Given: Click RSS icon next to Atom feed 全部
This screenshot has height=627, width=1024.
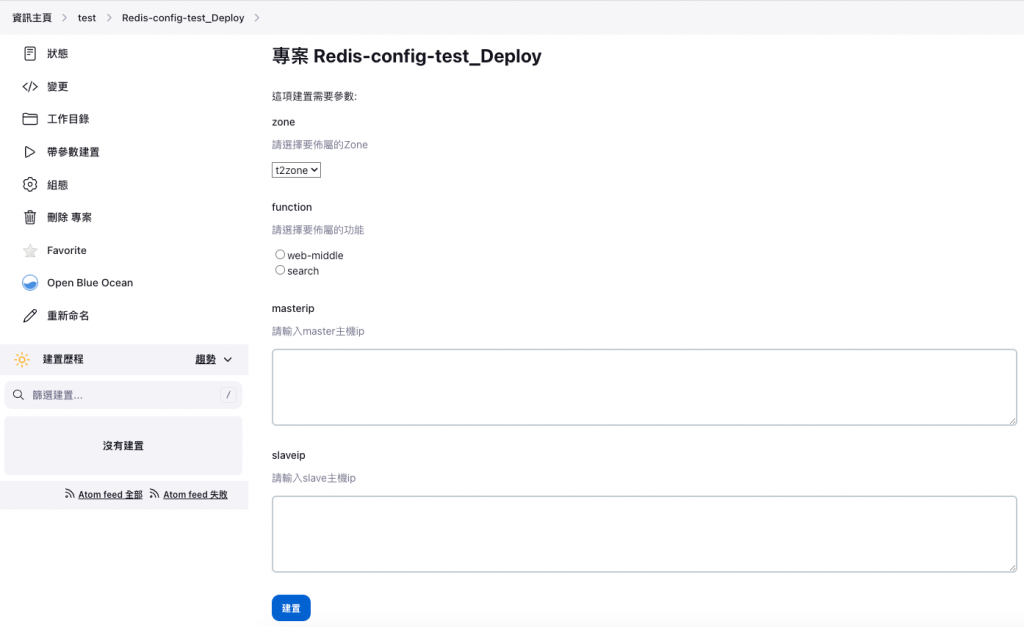Looking at the screenshot, I should tap(69, 494).
